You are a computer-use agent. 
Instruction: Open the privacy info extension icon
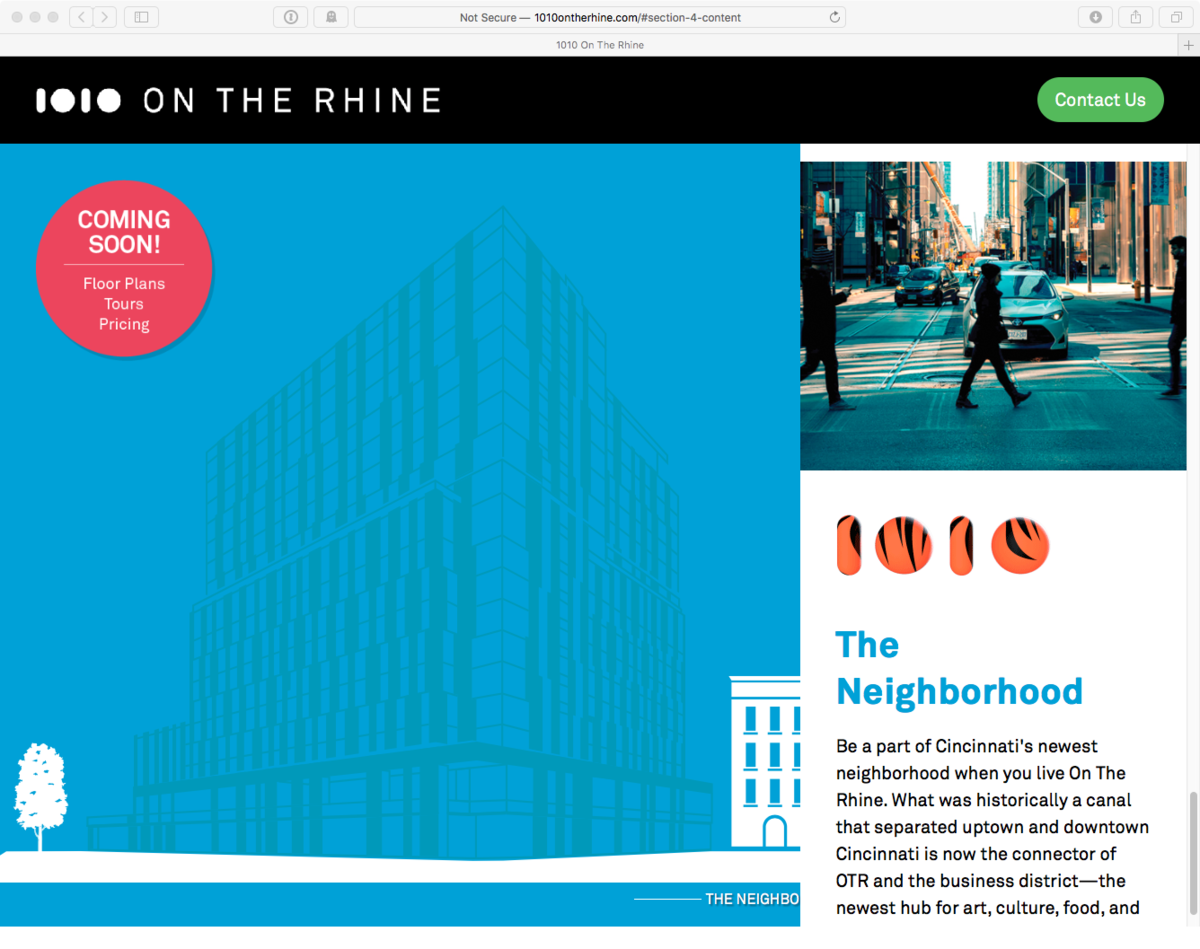pyautogui.click(x=290, y=17)
